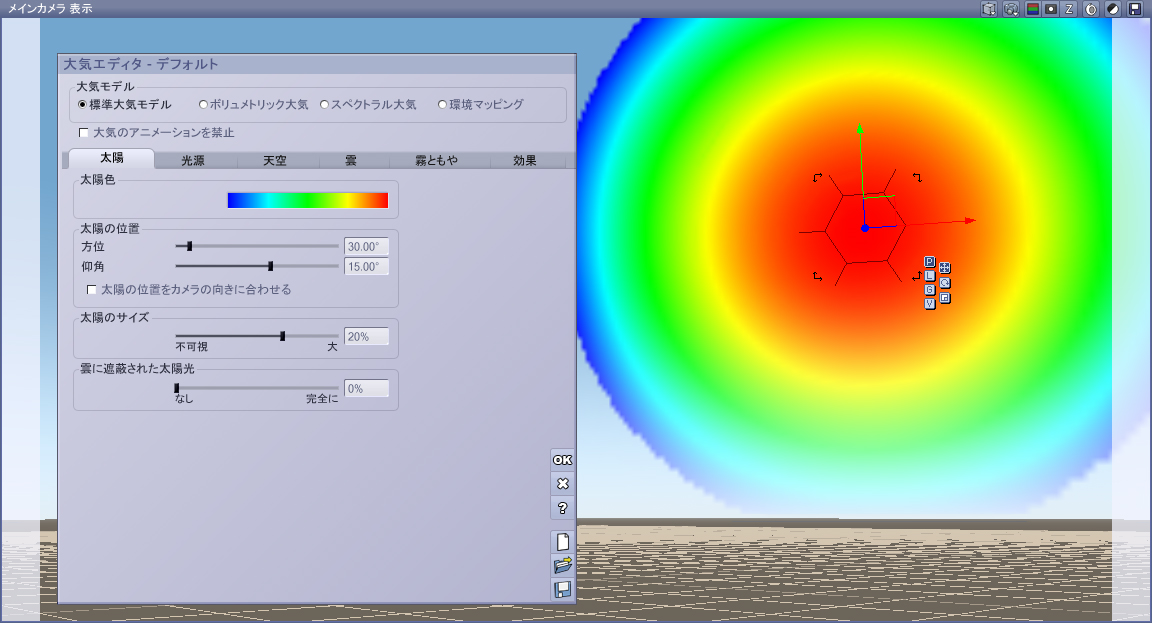Click the 太陽色 rainbow gradient swatch
Screen dimensions: 1152x623
(x=307, y=200)
